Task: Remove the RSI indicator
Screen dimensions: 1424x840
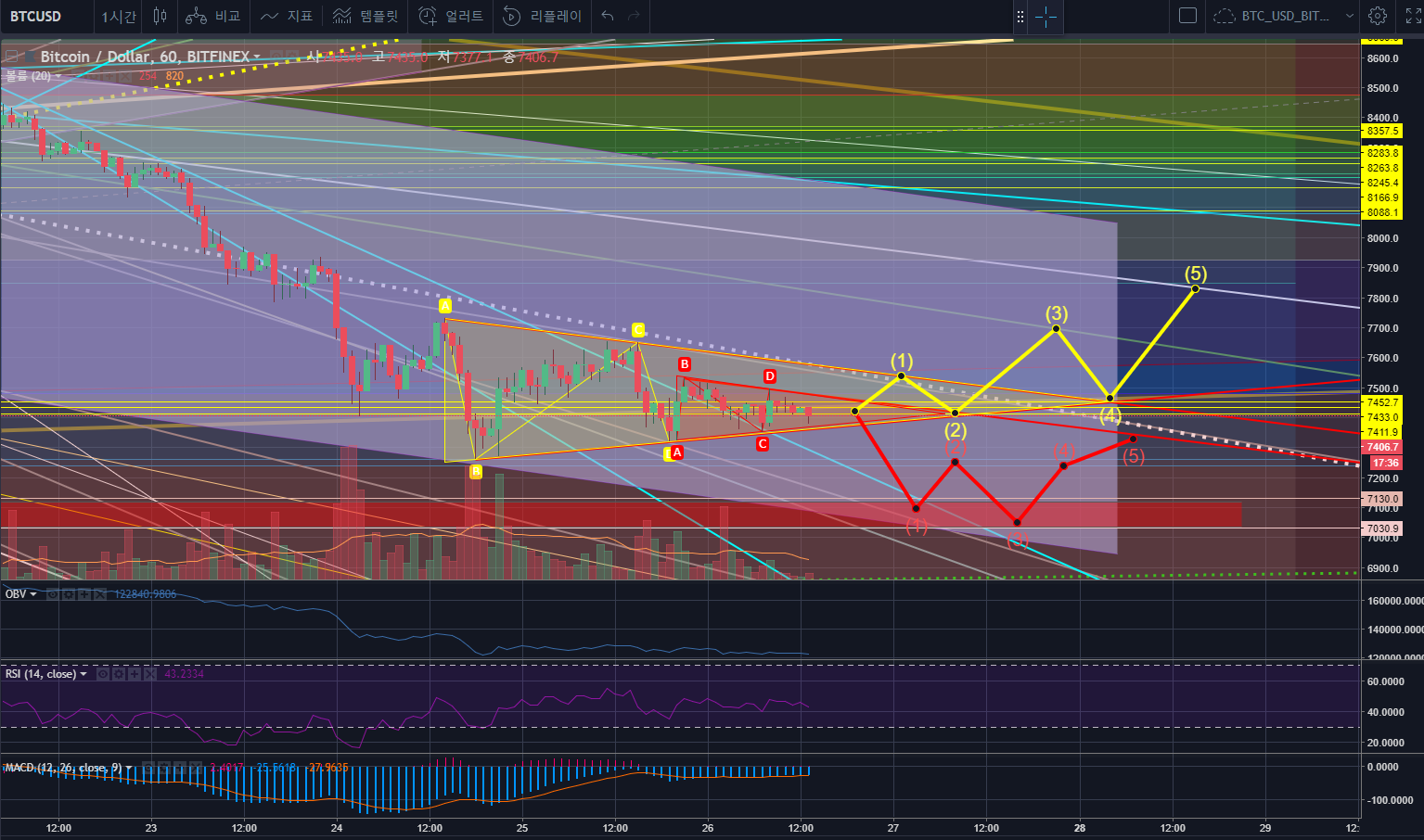Action: pyautogui.click(x=150, y=674)
